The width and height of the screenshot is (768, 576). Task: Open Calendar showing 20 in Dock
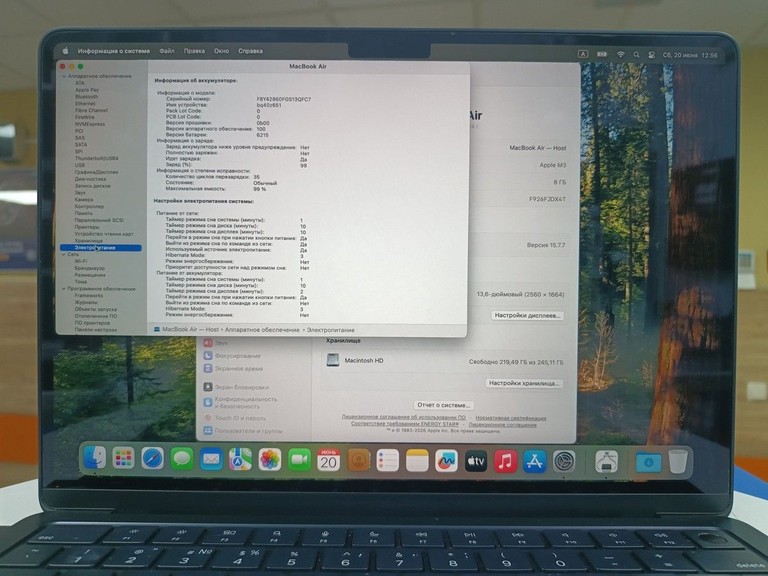[x=329, y=460]
